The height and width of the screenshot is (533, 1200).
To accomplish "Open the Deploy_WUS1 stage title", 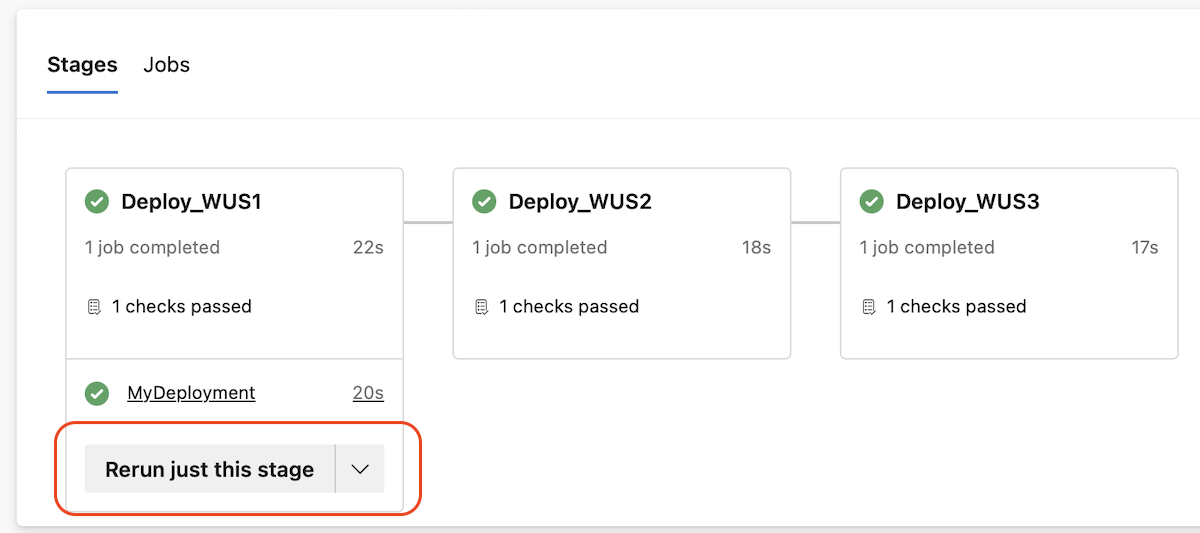I will (191, 202).
